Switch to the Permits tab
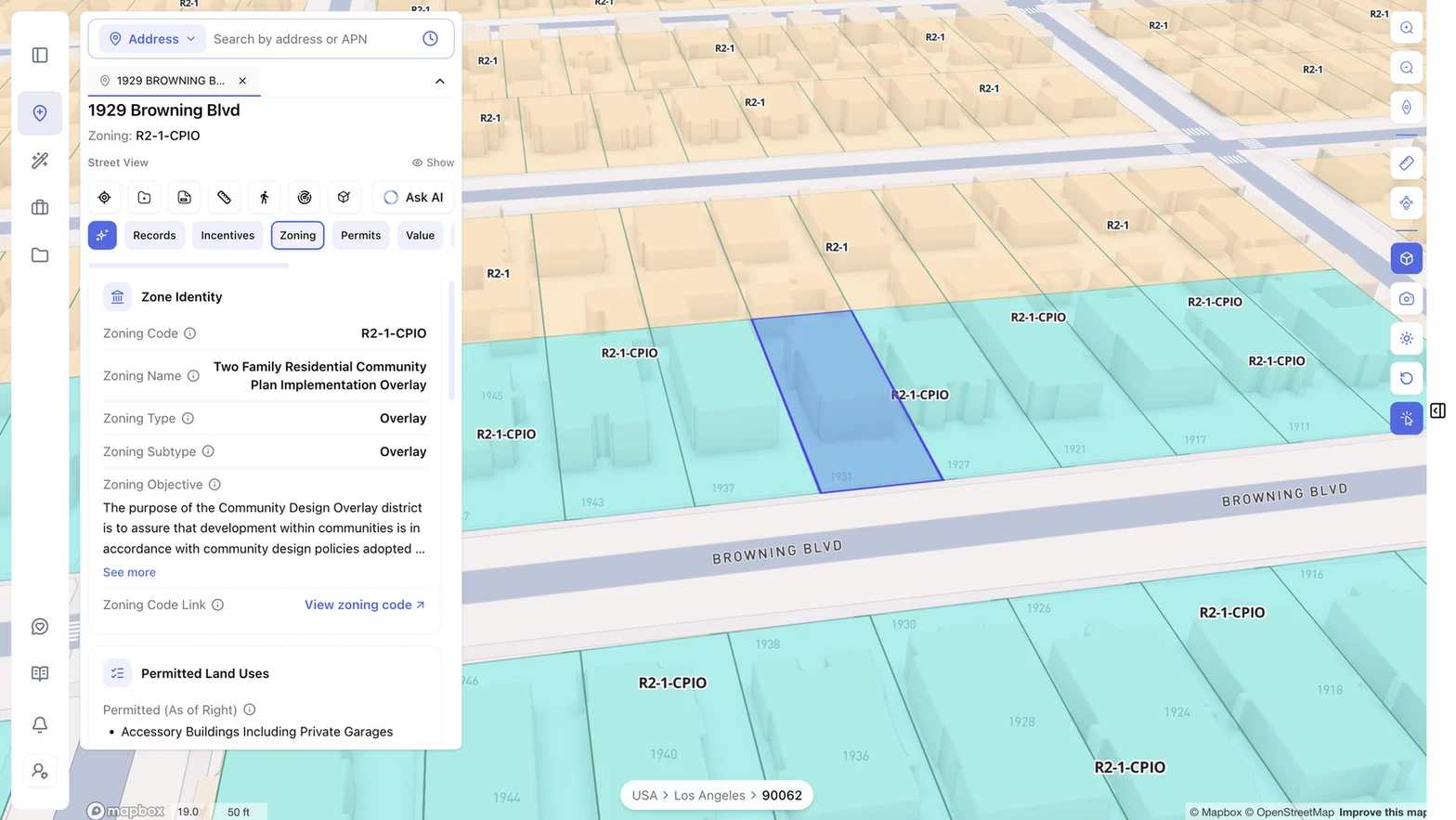The height and width of the screenshot is (820, 1456). coord(360,236)
